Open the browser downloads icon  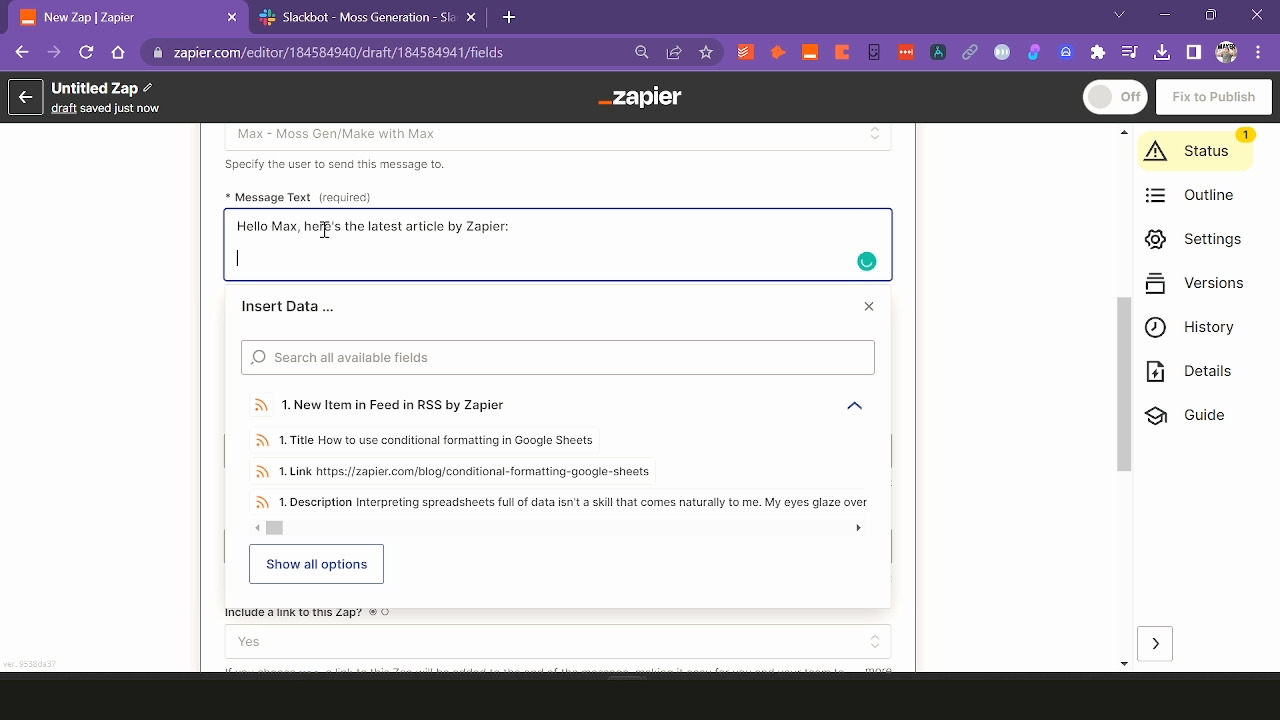tap(1162, 52)
